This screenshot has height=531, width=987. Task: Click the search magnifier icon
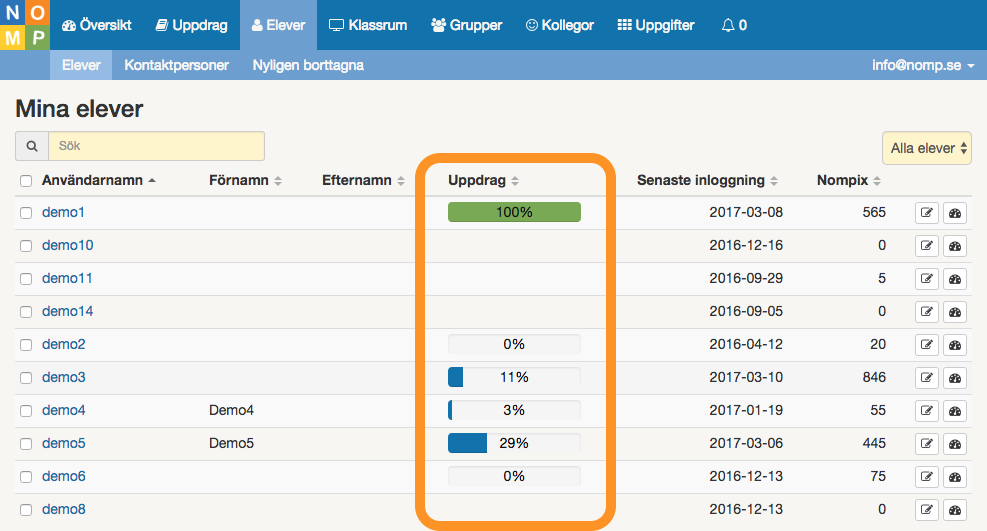(31, 146)
